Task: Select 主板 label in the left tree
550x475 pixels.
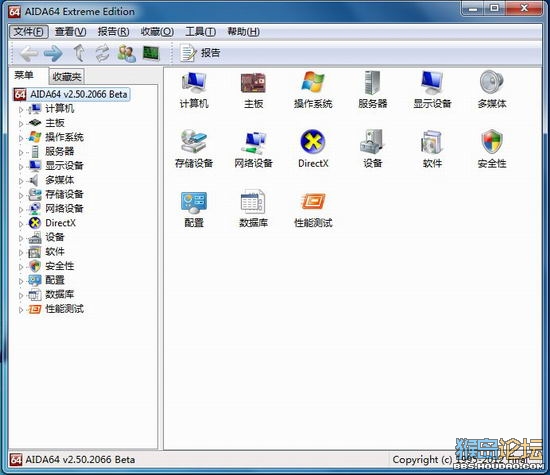Action: click(54, 123)
